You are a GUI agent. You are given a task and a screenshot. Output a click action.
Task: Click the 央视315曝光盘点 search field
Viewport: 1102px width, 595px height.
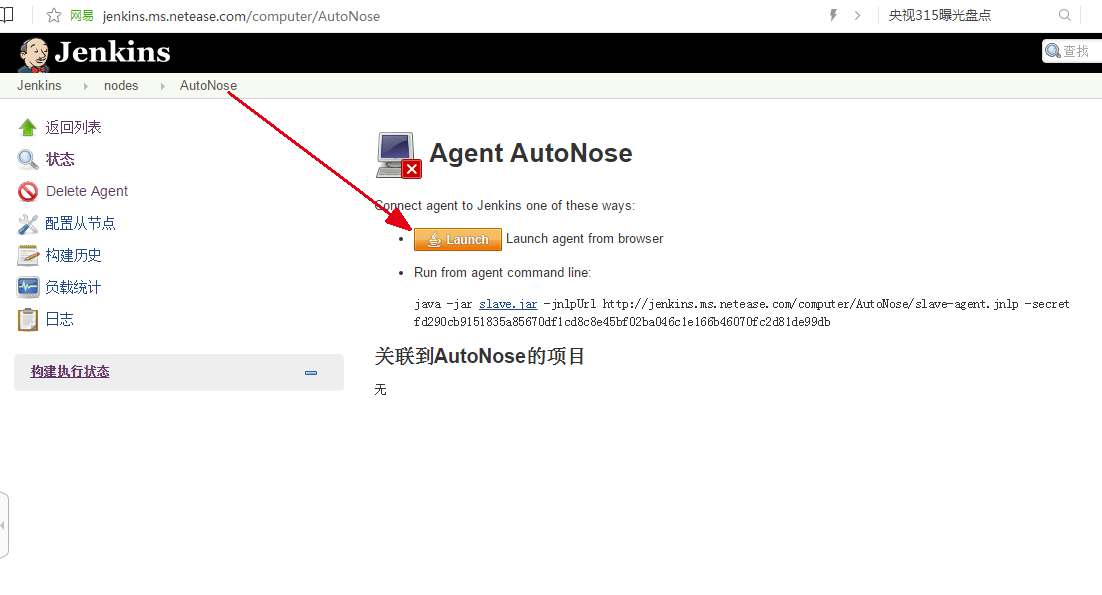pos(940,15)
